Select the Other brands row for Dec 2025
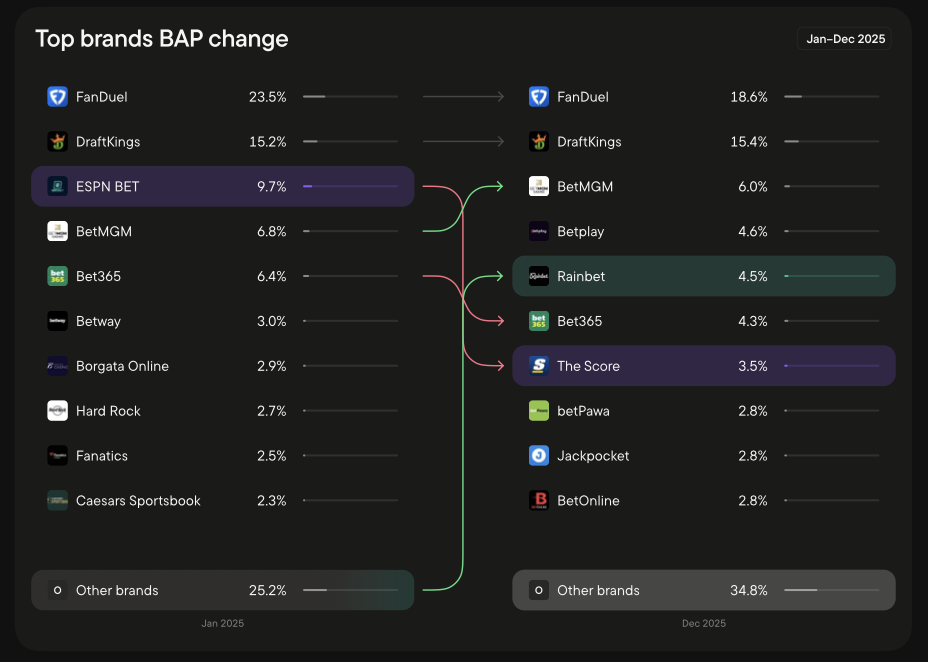928x662 pixels. tap(703, 590)
